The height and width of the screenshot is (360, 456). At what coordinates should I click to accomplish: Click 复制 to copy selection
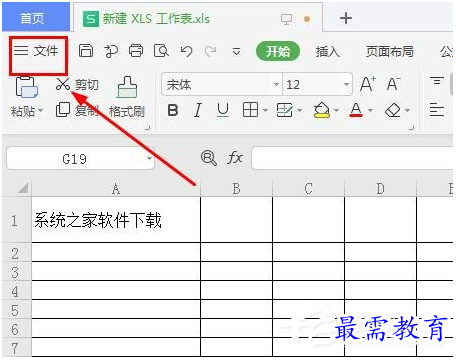point(77,110)
